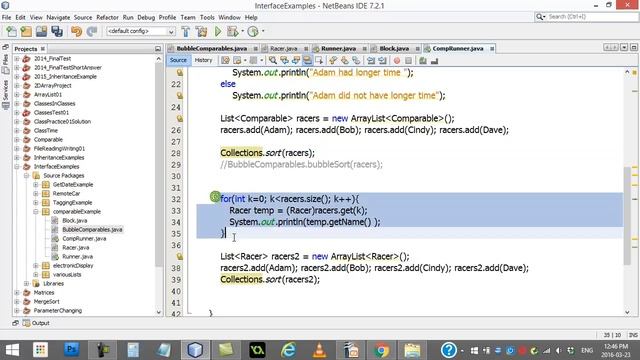Select Racer.java in project tree
The height and width of the screenshot is (360, 640).
[76, 247]
